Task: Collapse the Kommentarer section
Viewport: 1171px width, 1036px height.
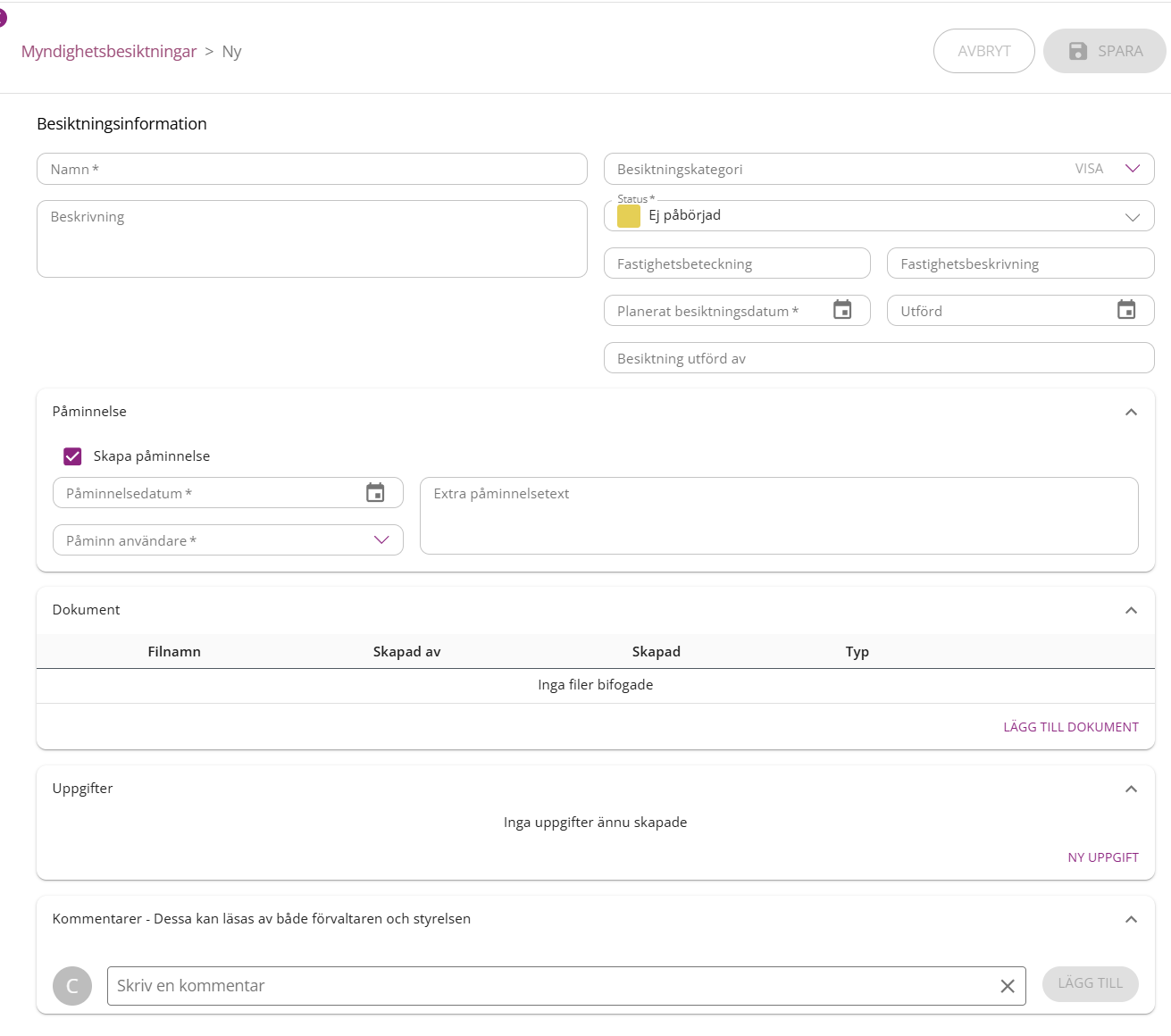Action: pos(1131,919)
